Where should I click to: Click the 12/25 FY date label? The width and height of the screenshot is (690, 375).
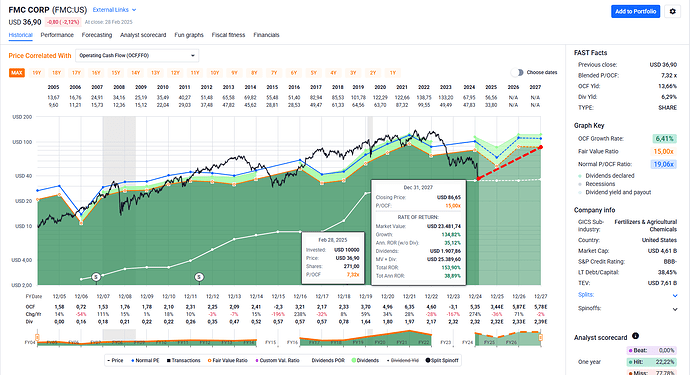(497, 297)
